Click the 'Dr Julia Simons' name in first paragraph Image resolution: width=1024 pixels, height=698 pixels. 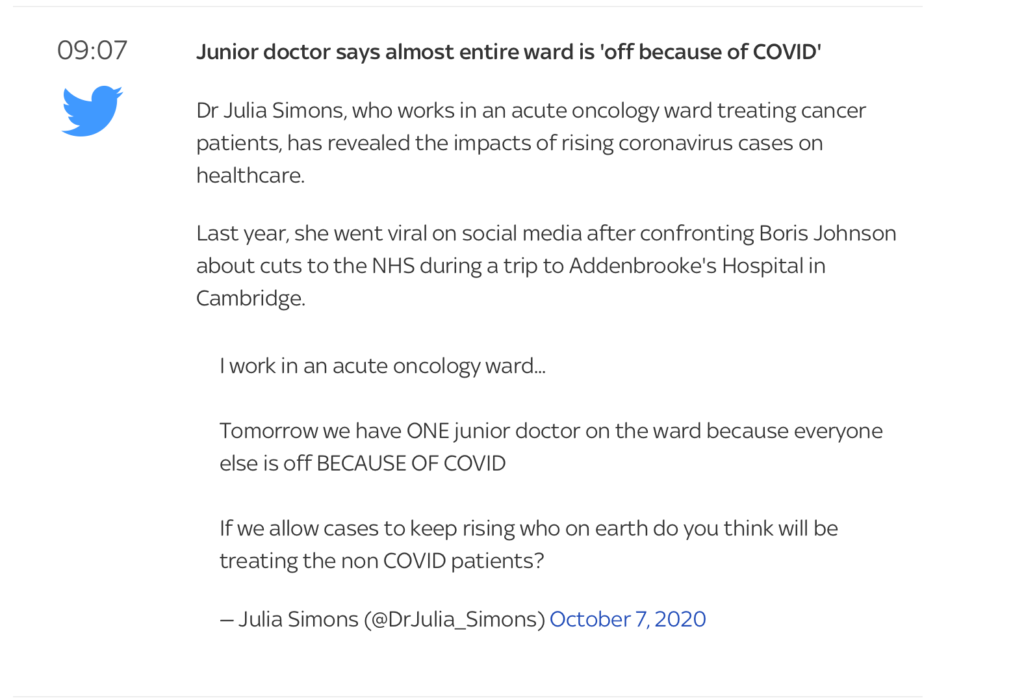coord(270,110)
